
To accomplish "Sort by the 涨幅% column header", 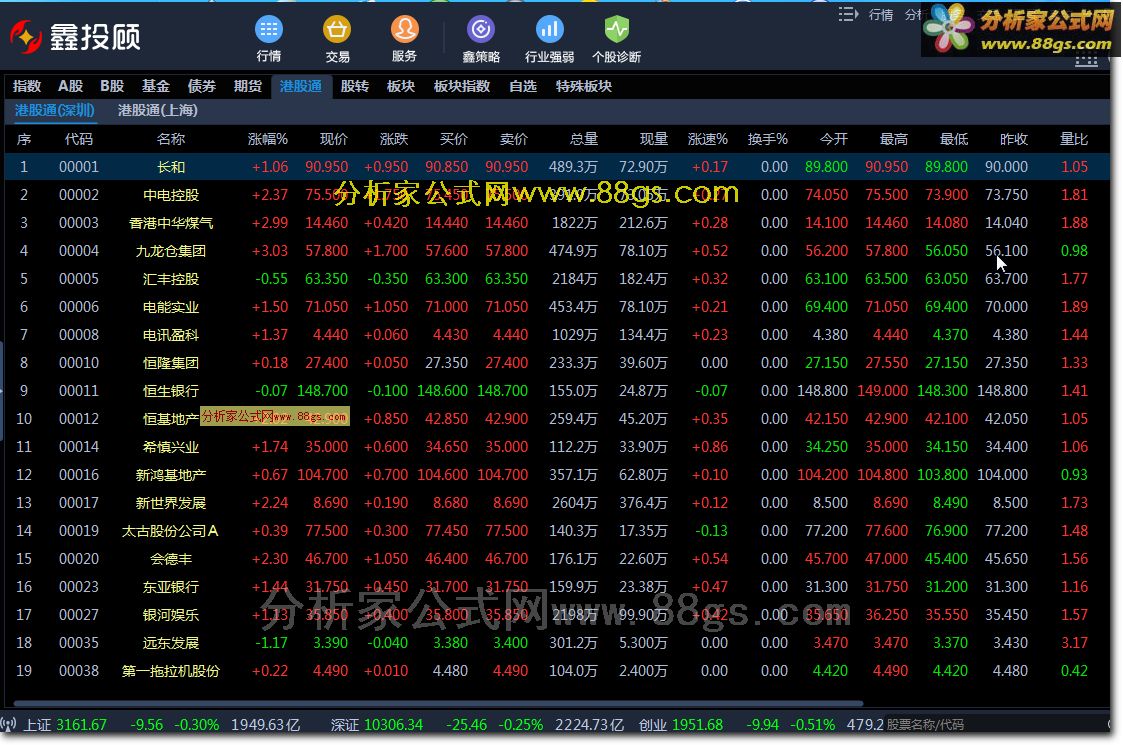I will coord(268,139).
